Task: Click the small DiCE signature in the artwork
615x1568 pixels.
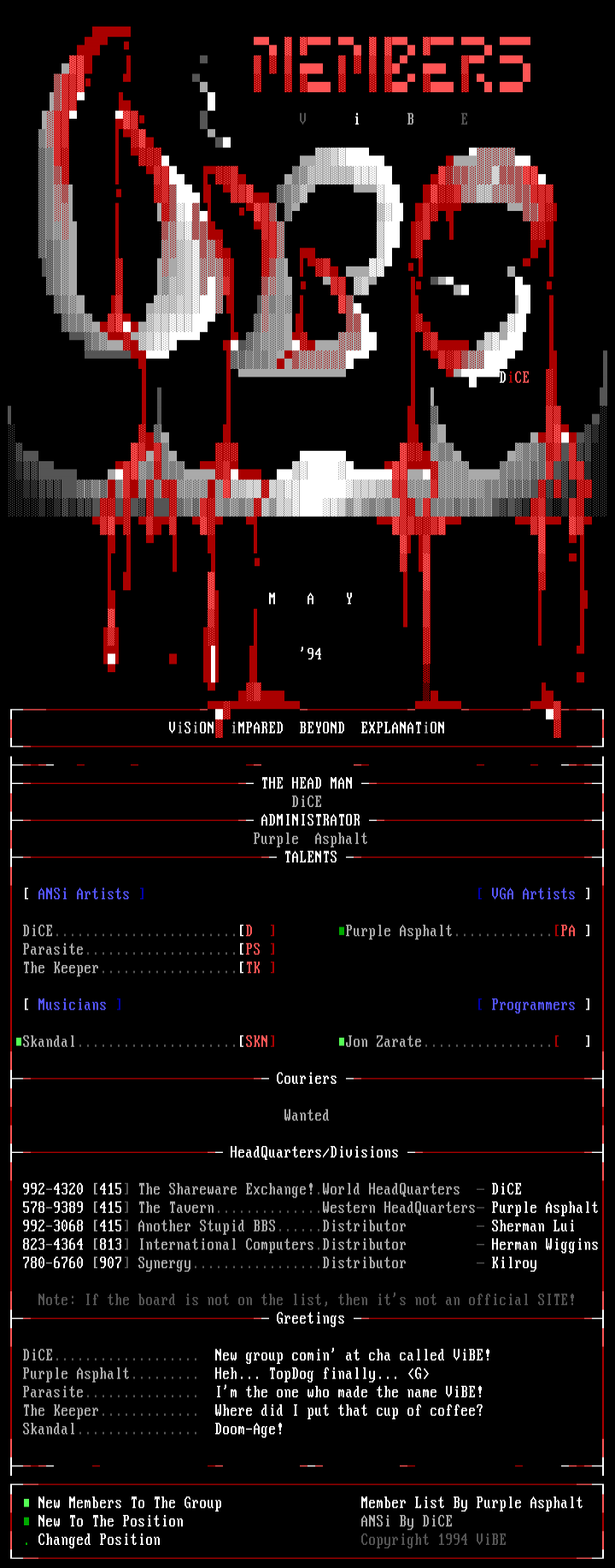Action: click(514, 377)
